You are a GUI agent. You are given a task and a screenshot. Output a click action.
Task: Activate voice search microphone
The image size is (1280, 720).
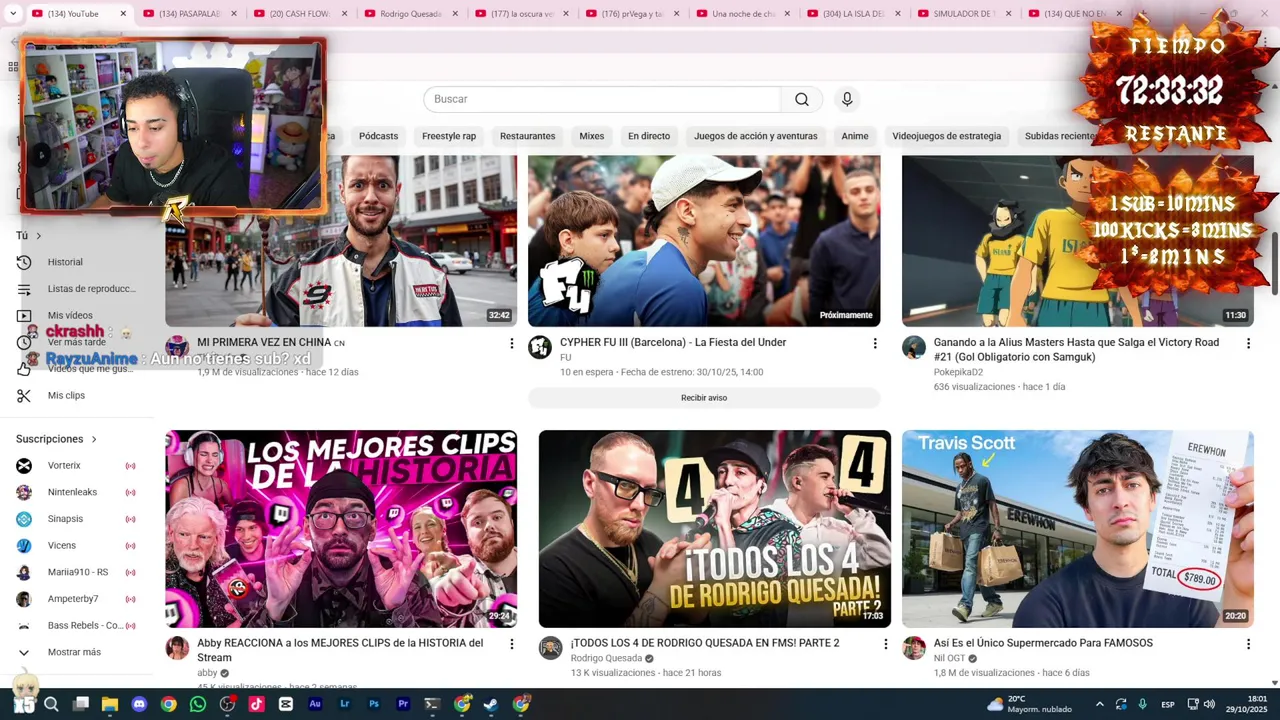tap(847, 99)
